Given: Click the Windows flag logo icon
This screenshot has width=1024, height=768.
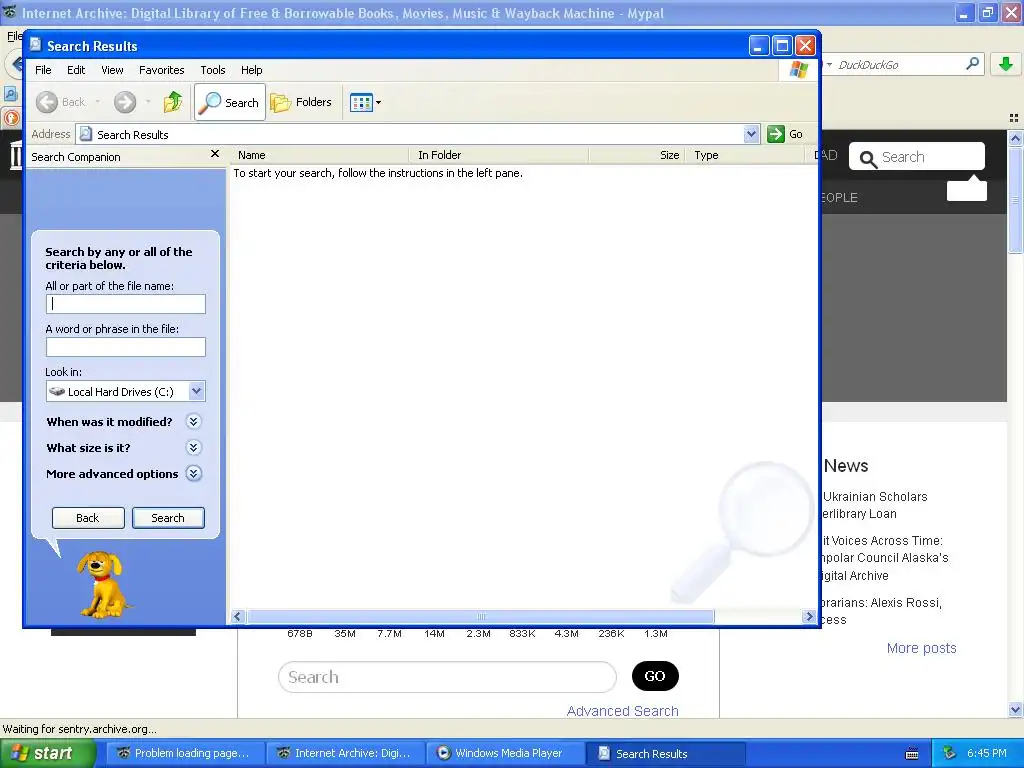Looking at the screenshot, I should click(798, 69).
